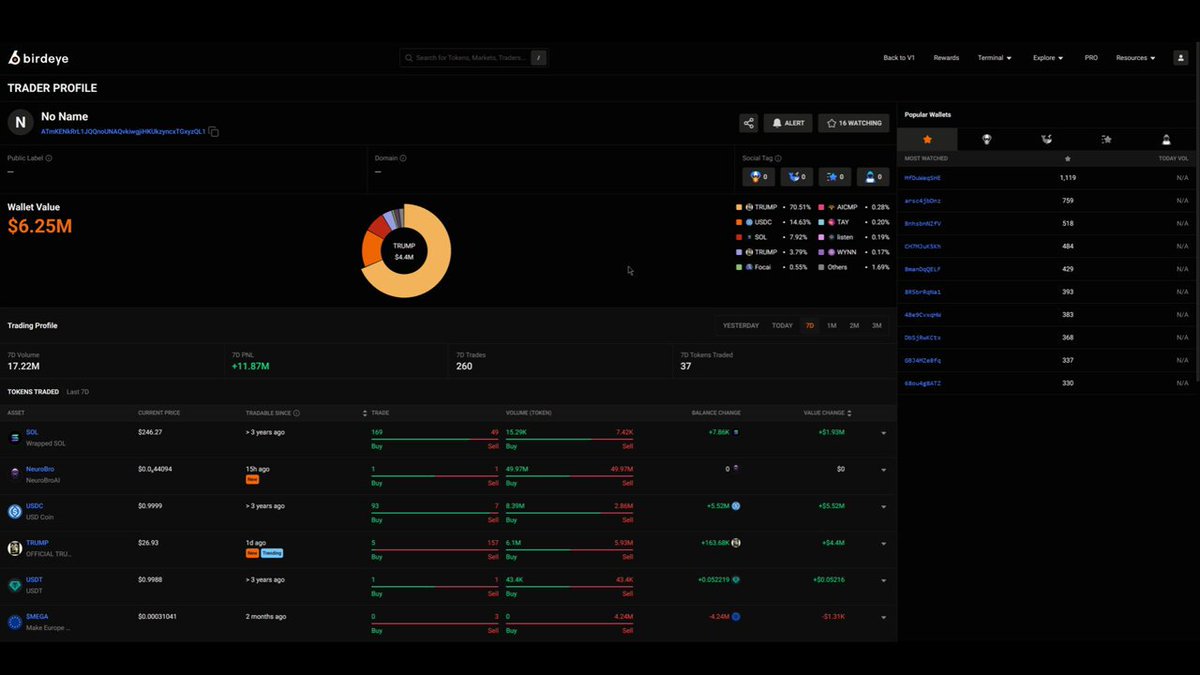Open the popular wallet with 759 watchers
The height and width of the screenshot is (675, 1200).
click(922, 200)
